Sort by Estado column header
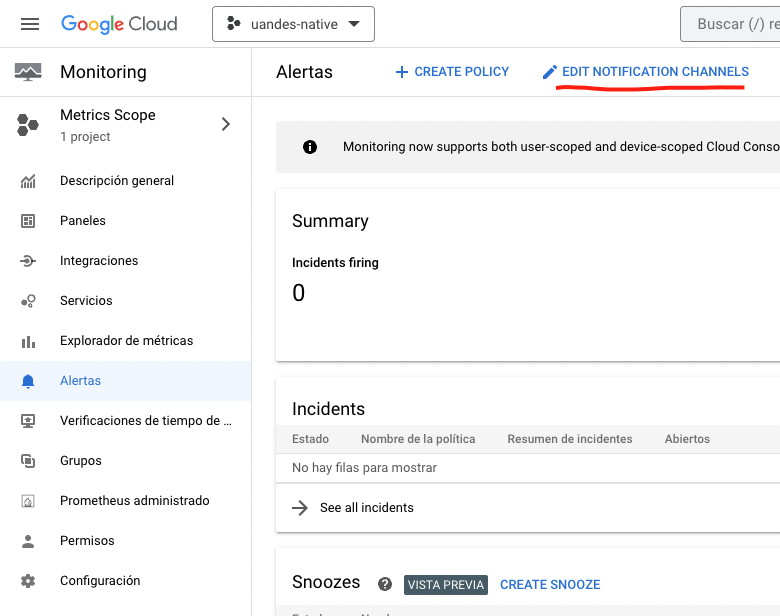 pyautogui.click(x=310, y=439)
